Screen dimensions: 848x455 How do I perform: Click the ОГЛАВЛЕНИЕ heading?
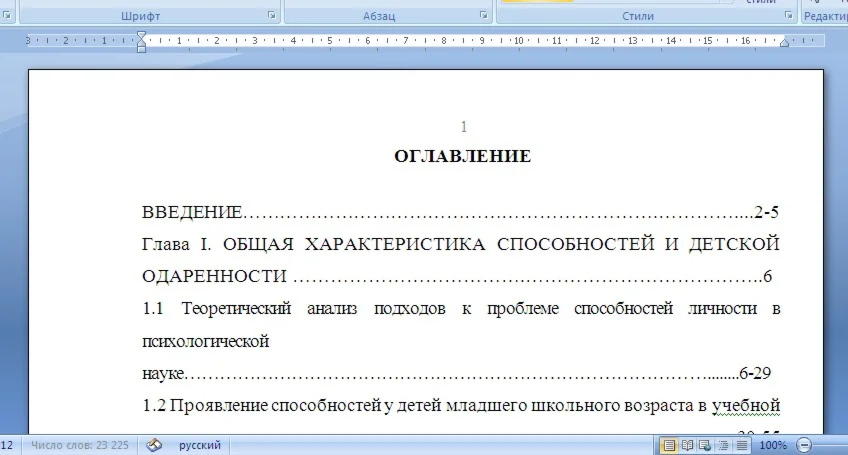pos(463,156)
